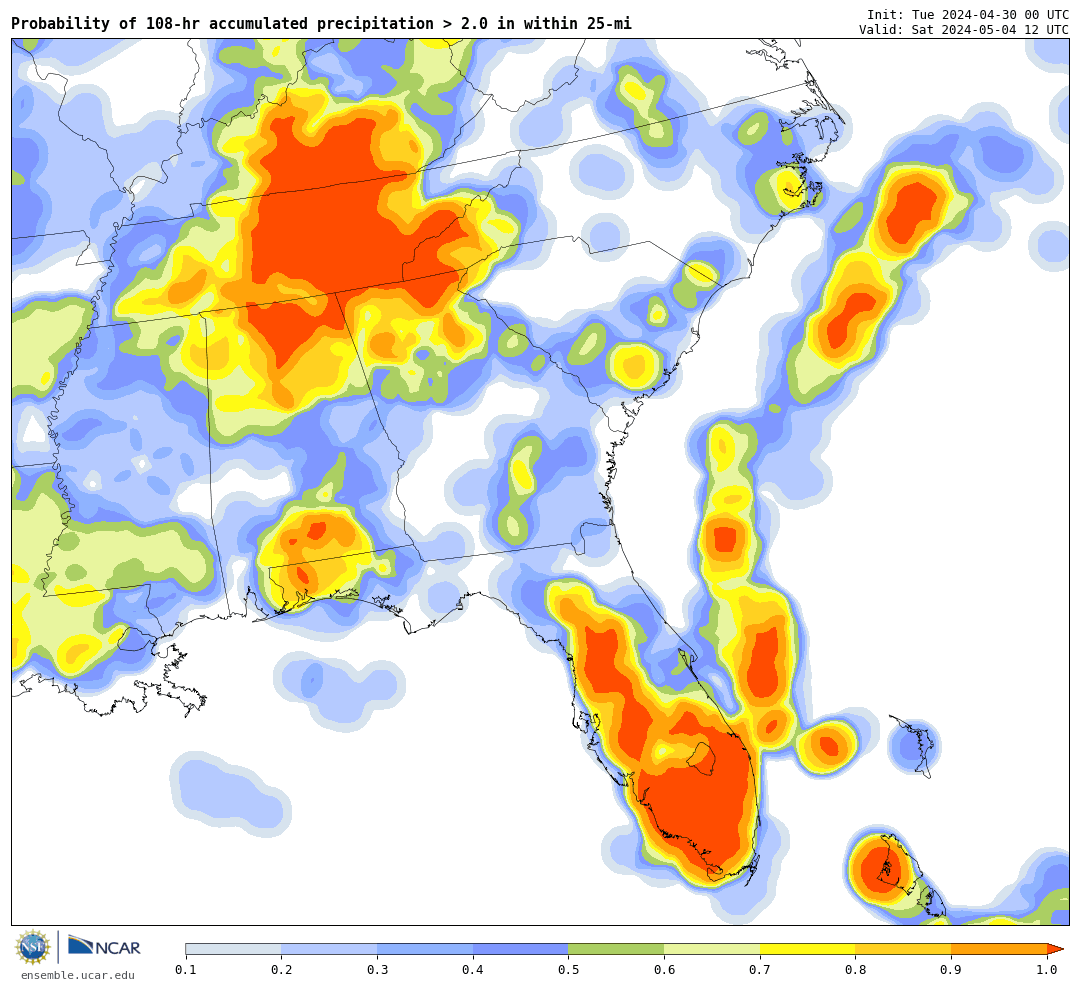Click the 0.1–0.2 light gray-blue colorbar segment
The height and width of the screenshot is (988, 1080).
pyautogui.click(x=233, y=949)
